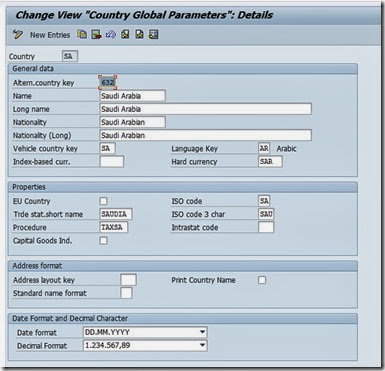Click the Delete entry toolbar icon
This screenshot has width=385, height=371.
96,34
